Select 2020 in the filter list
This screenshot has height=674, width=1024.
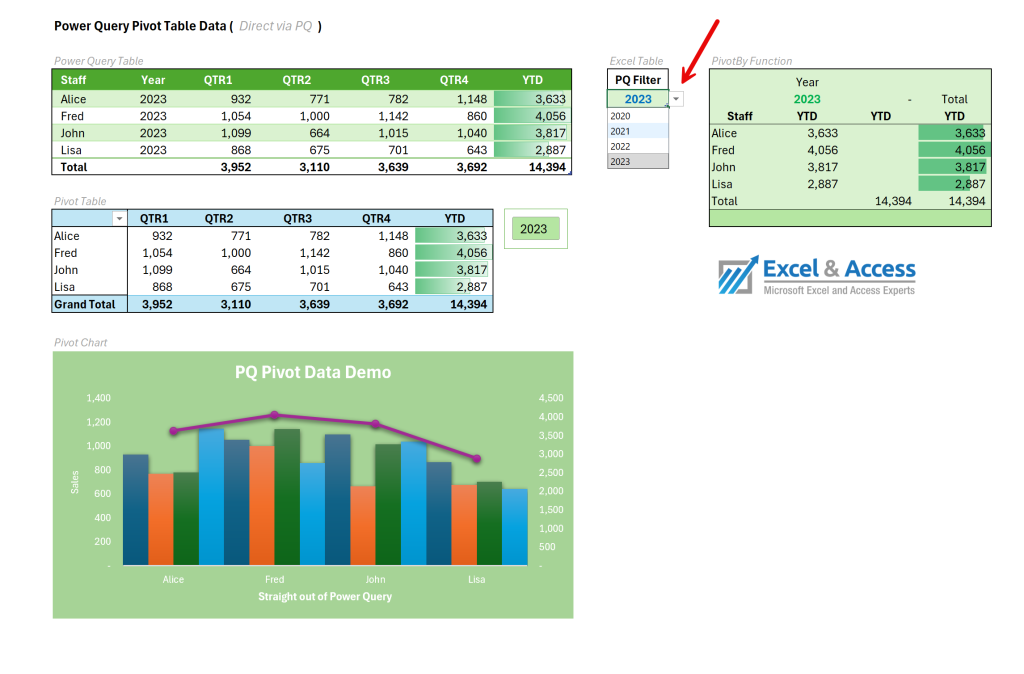[638, 116]
